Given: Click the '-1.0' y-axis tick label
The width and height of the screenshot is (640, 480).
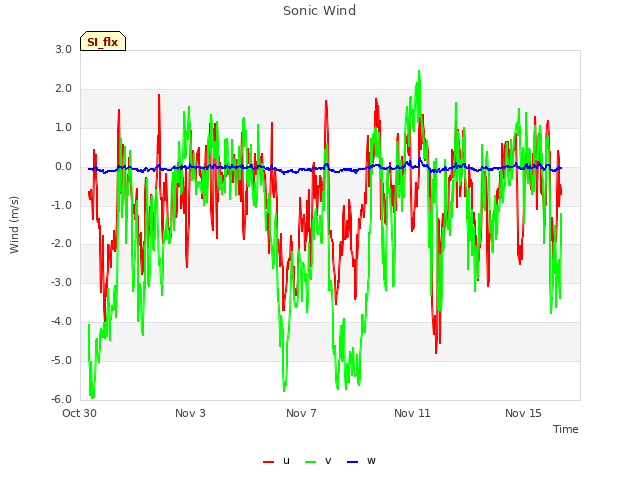Looking at the screenshot, I should click(62, 205).
